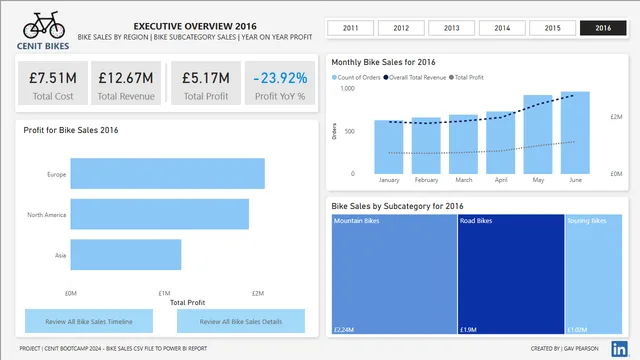Viewport: 640px width, 360px height.
Task: Click the Total Profit axis title
Action: point(187,302)
